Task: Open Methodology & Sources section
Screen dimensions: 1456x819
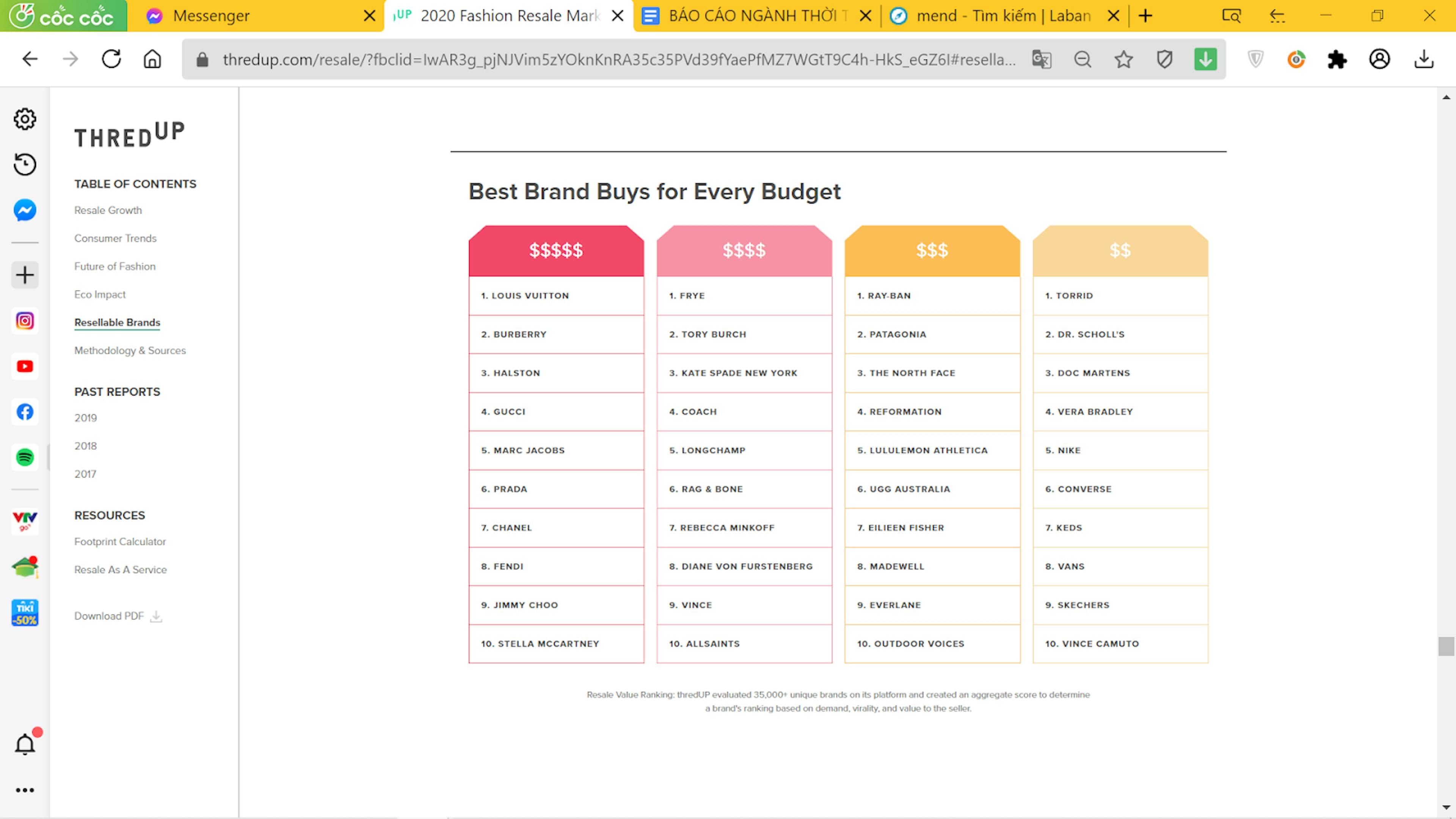Action: point(130,350)
